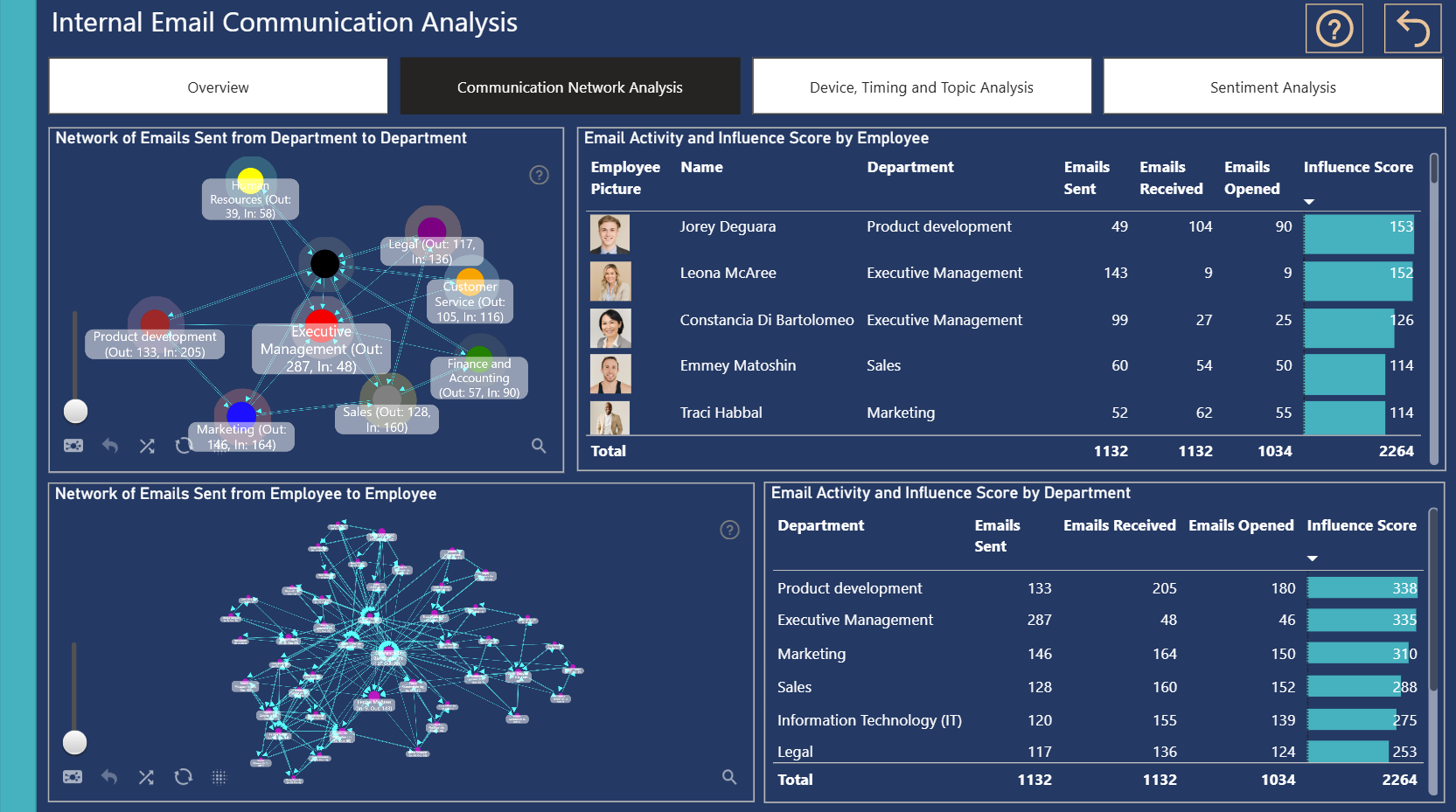Screen dimensions: 1456x812
Task: Open search magnifier in employee network panel
Action: point(729,776)
